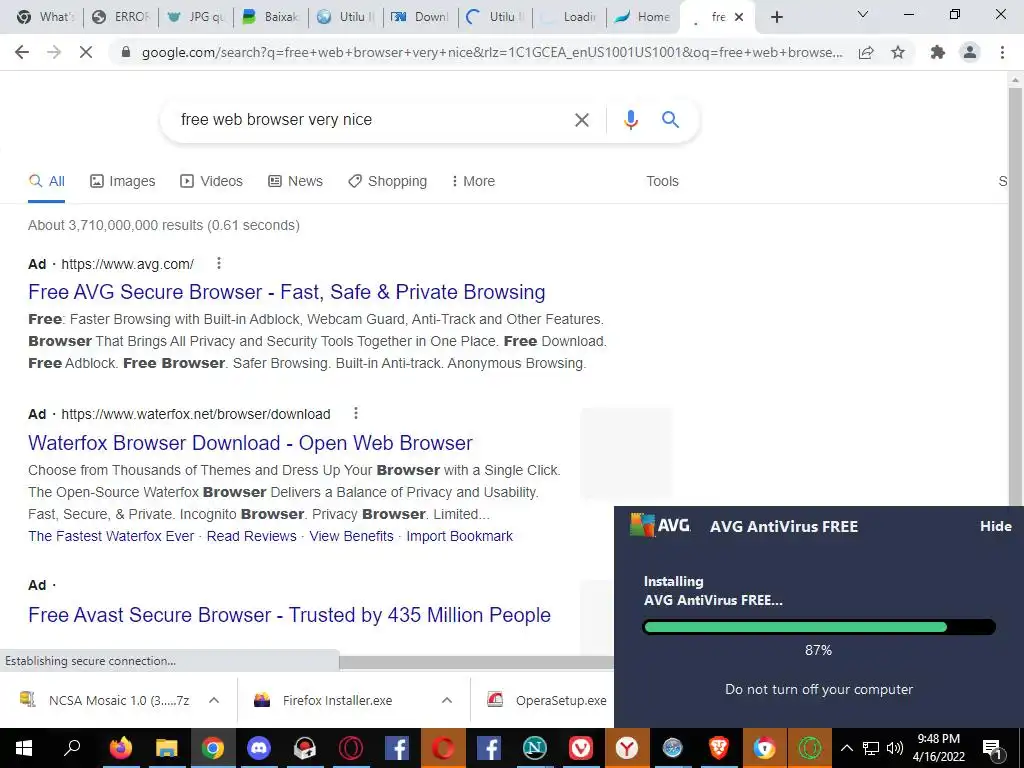Expand options for NCSA Mosaic download
Image resolution: width=1024 pixels, height=768 pixels.
(214, 700)
